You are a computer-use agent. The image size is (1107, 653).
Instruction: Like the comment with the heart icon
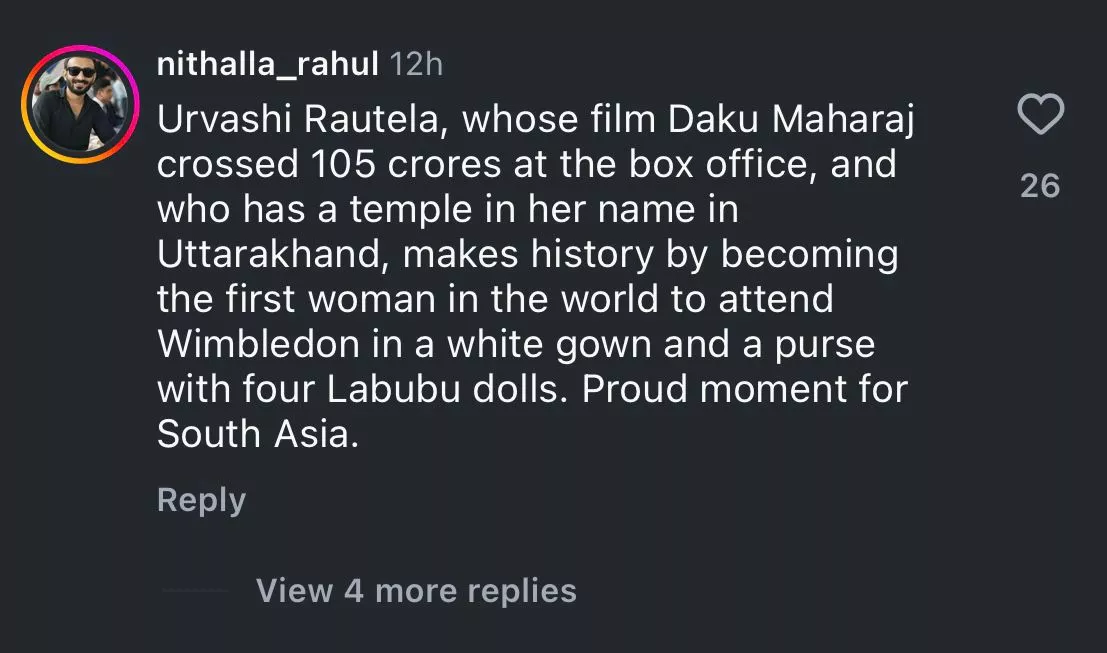pyautogui.click(x=1040, y=116)
